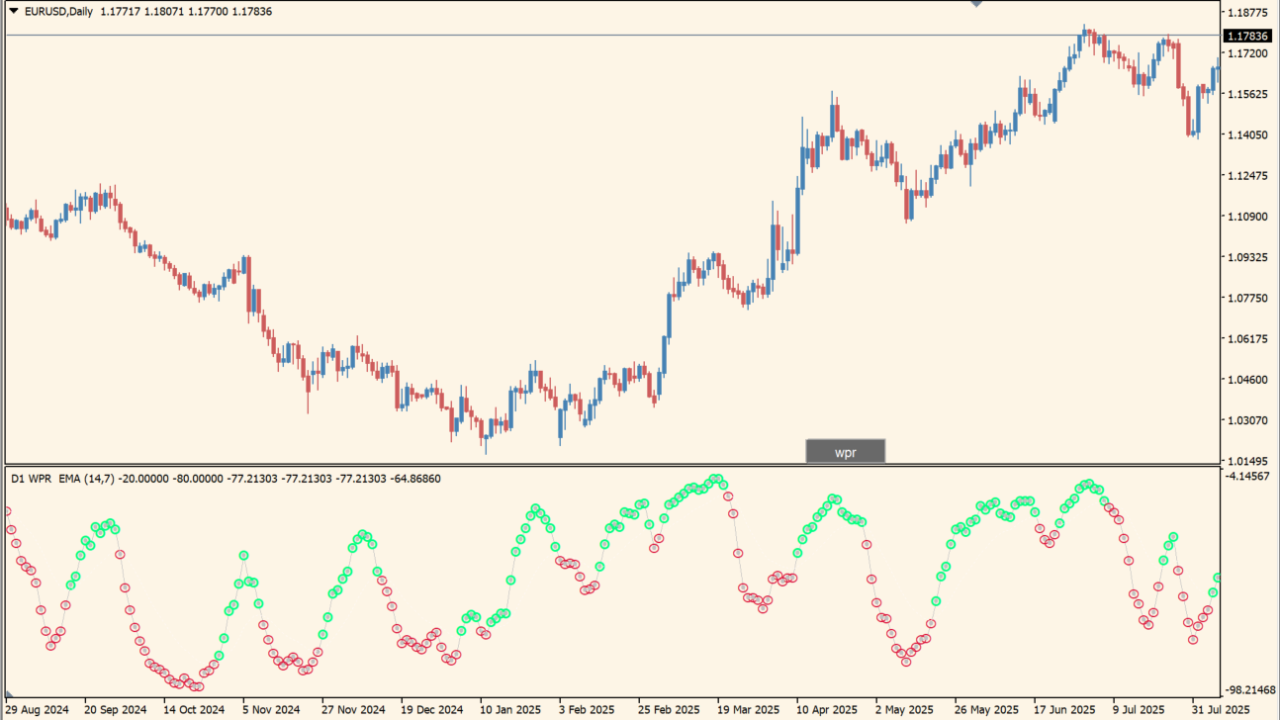The height and width of the screenshot is (720, 1280).
Task: Click the current price tag 1.17836
Action: click(1248, 35)
